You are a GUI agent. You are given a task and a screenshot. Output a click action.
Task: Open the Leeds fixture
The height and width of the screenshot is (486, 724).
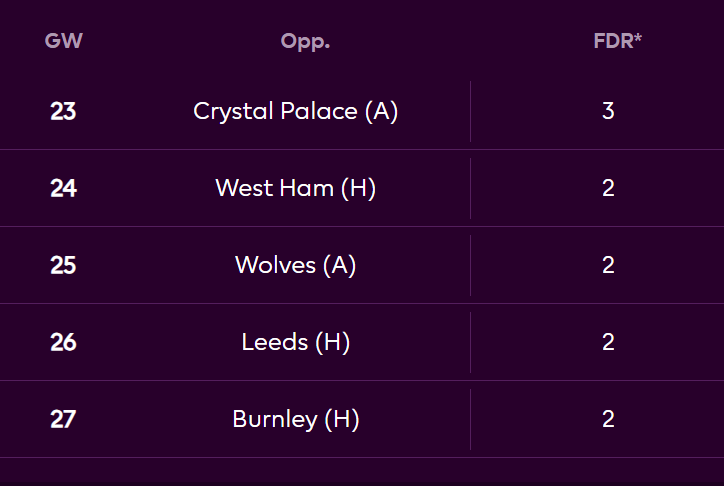(295, 342)
